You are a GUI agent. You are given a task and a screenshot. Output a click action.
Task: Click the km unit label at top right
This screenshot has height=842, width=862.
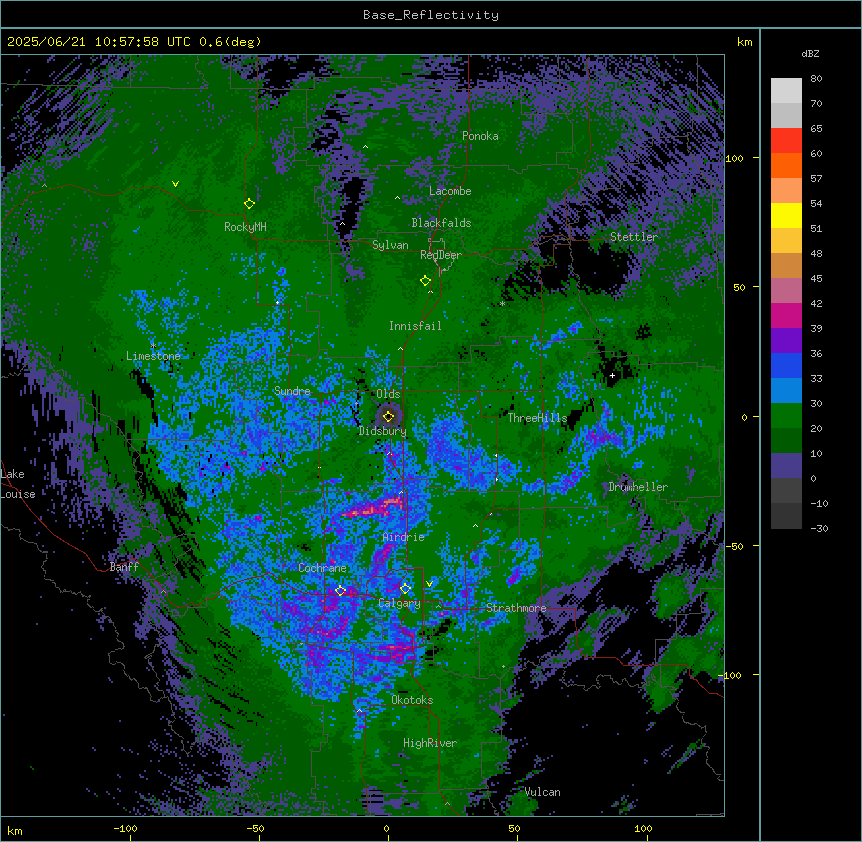(745, 42)
